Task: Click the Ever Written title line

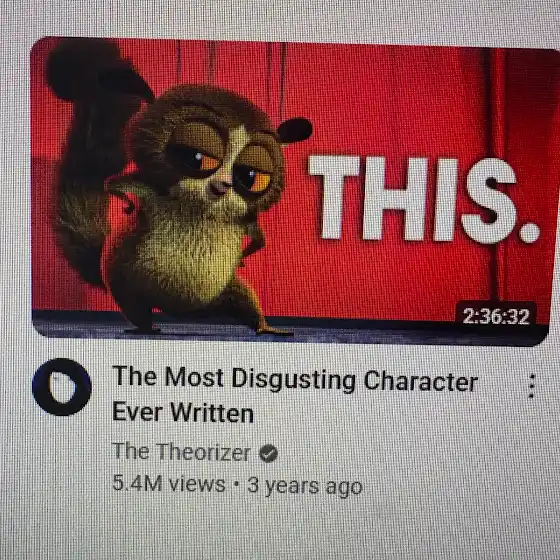Action: pos(183,412)
